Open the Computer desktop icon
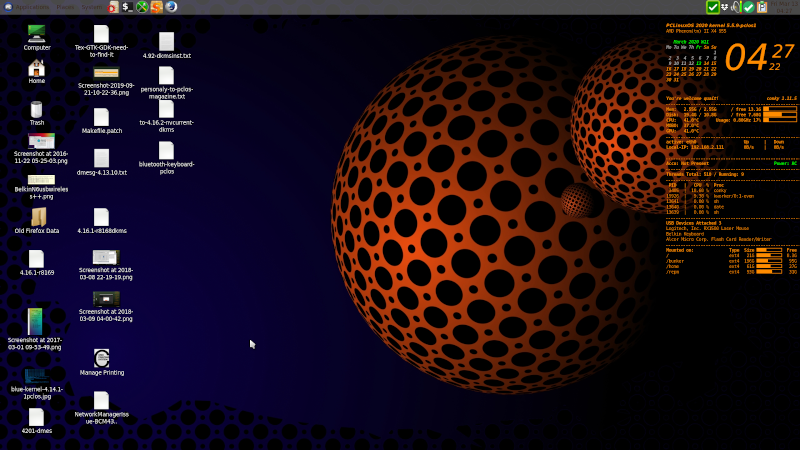 click(x=37, y=33)
